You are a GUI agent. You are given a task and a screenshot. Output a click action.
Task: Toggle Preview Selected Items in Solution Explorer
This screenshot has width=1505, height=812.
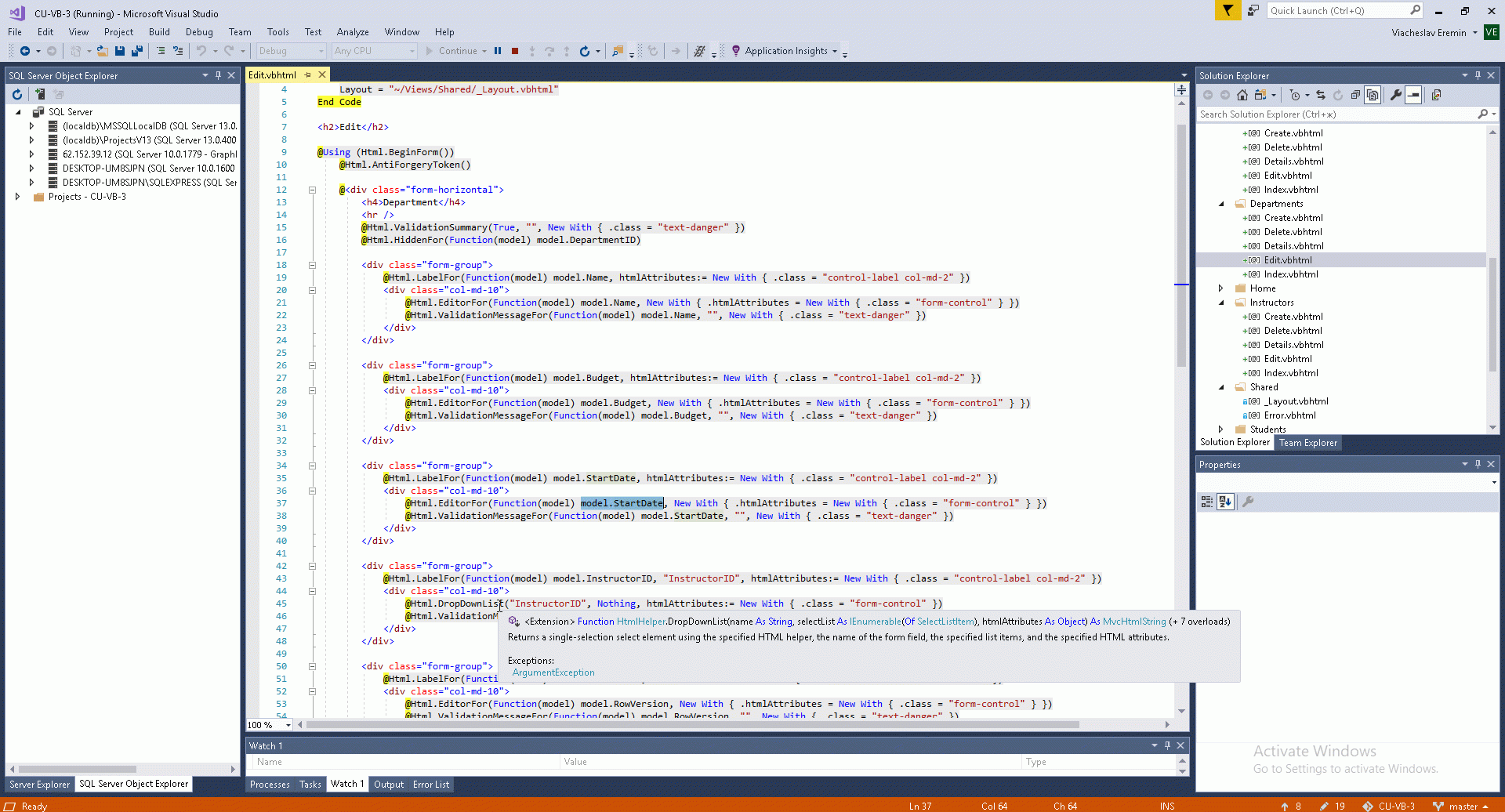coord(1413,95)
